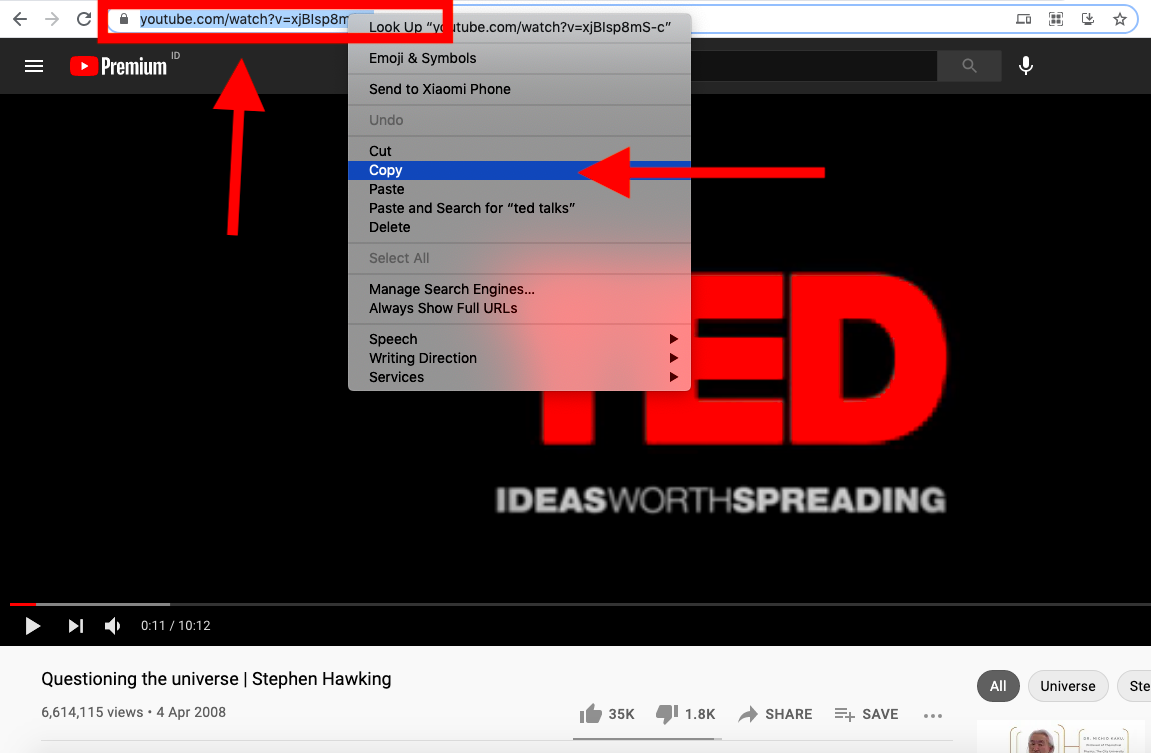The width and height of the screenshot is (1151, 753).
Task: Select Cut in context menu
Action: click(x=520, y=150)
